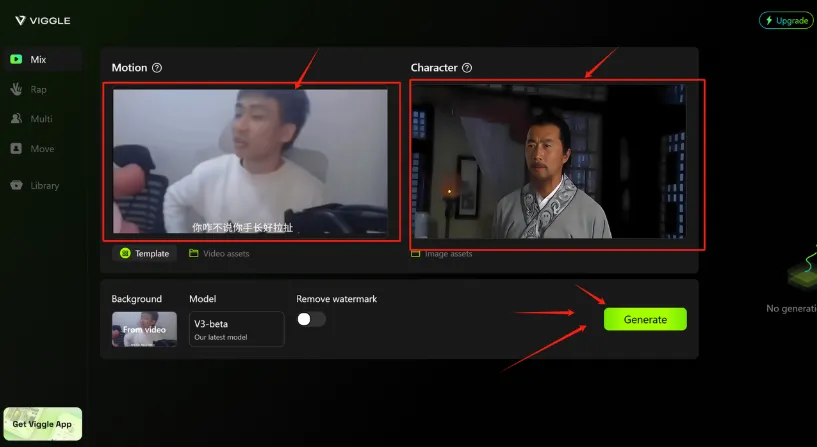This screenshot has height=447, width=817.
Task: Click the green Generate button
Action: [645, 319]
